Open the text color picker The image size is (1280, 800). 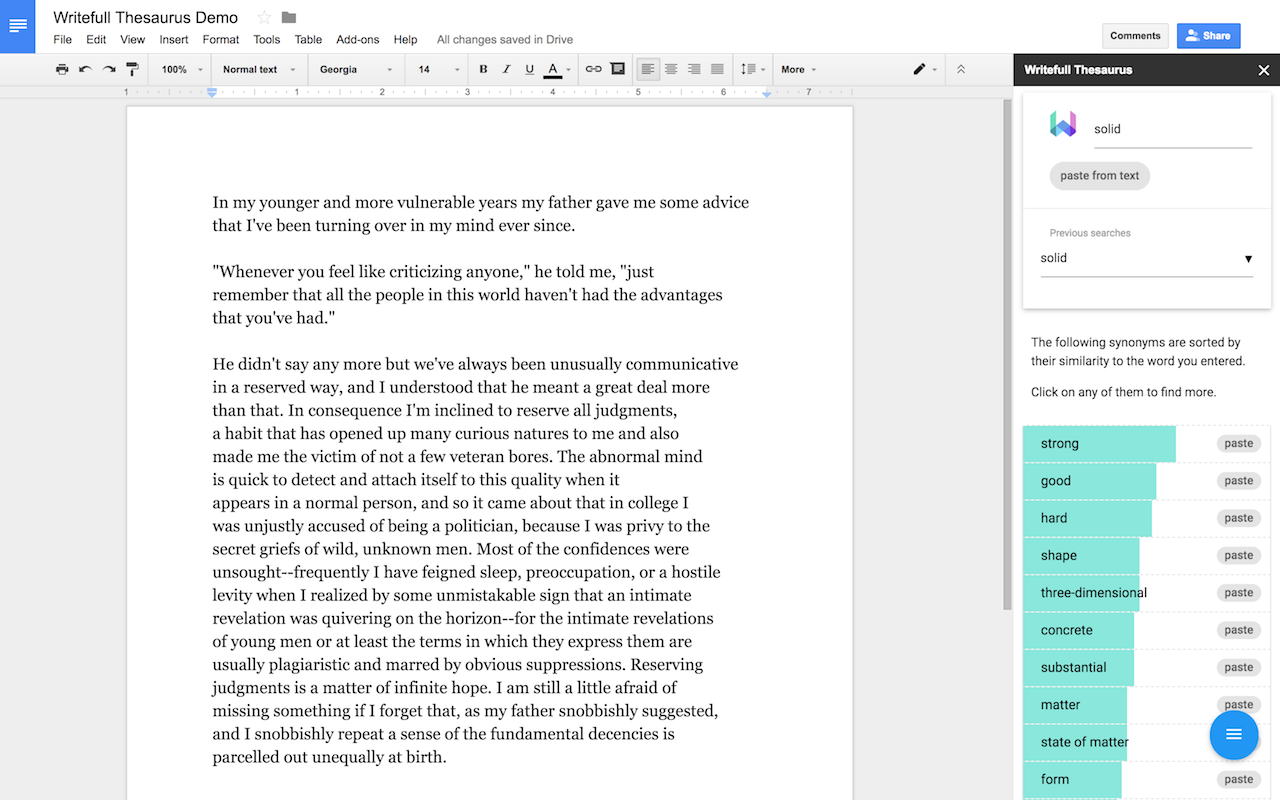[x=553, y=69]
